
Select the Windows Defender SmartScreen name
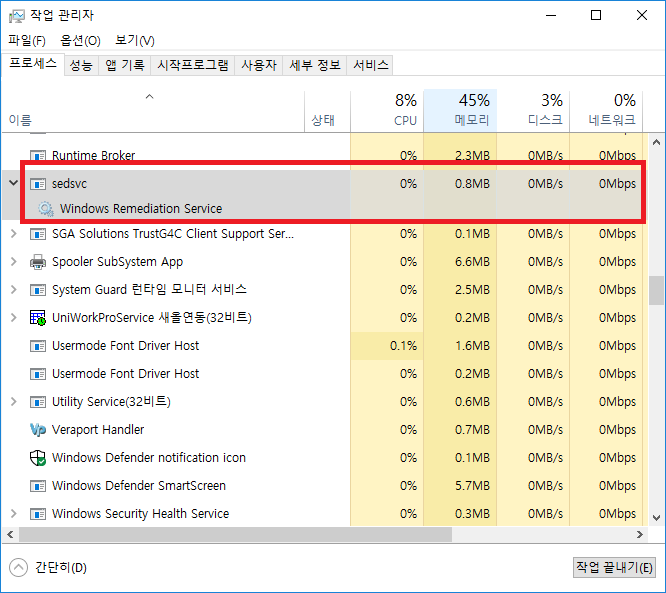pyautogui.click(x=138, y=486)
